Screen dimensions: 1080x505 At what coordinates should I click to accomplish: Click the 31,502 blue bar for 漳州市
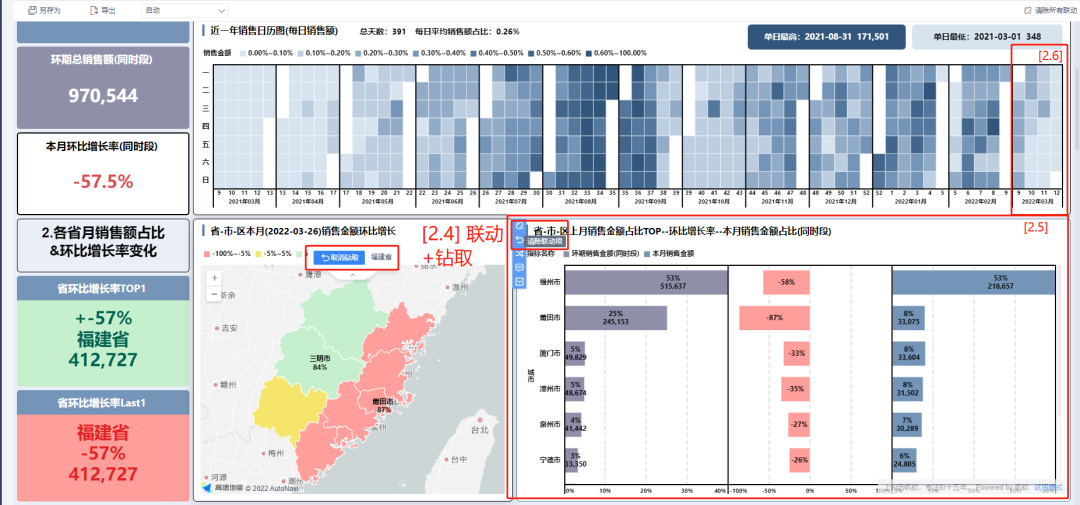907,388
